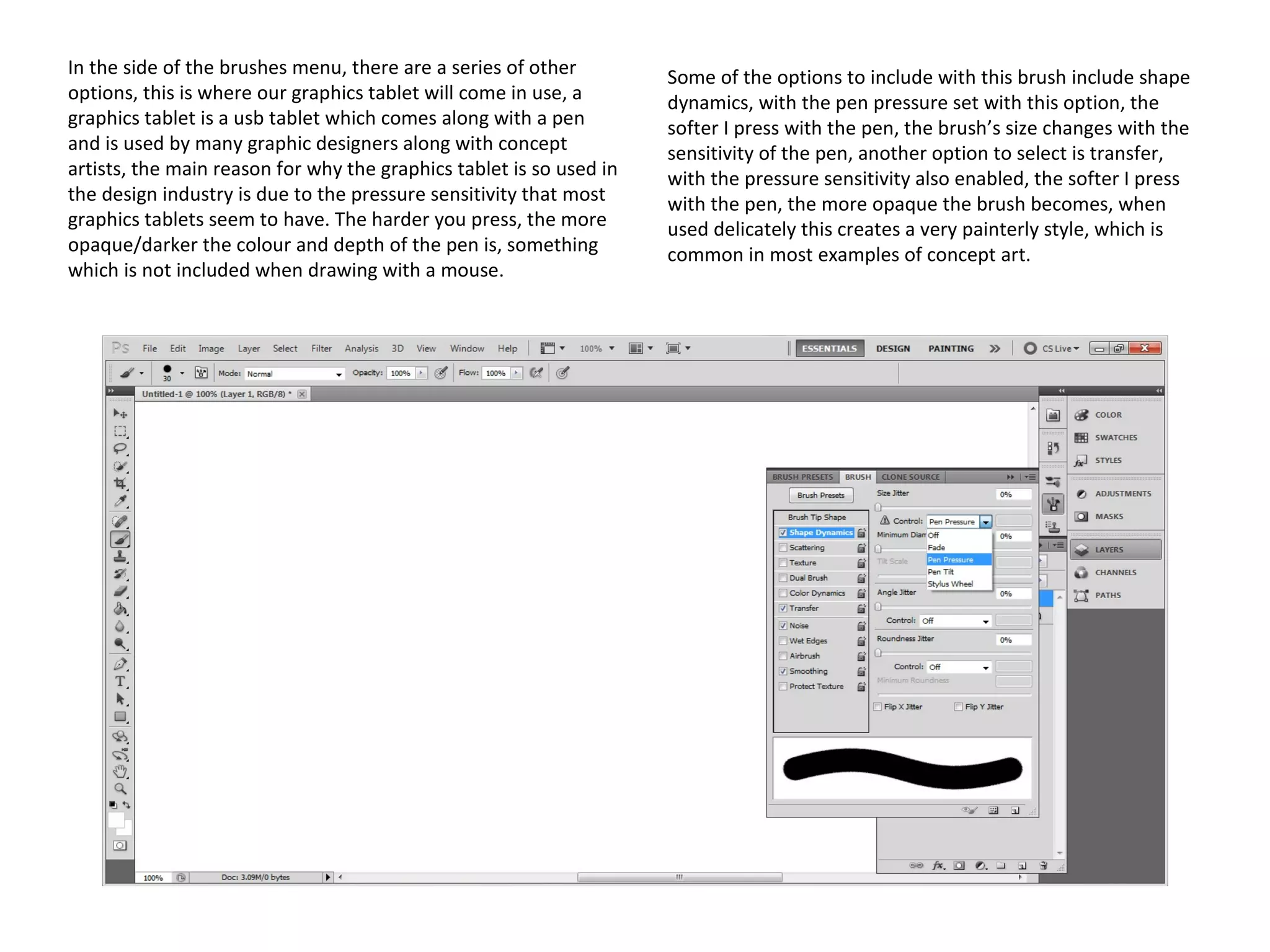1270x952 pixels.
Task: Choose Pen Tilt from control list
Action: [x=959, y=572]
